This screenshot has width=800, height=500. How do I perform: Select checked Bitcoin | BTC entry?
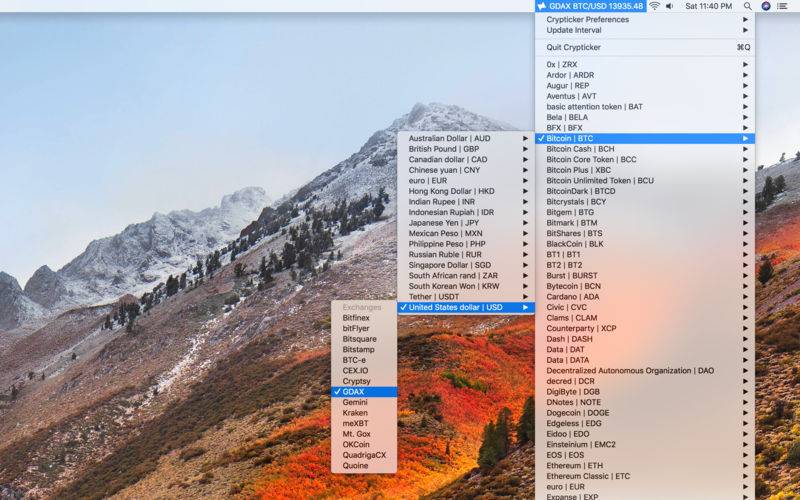pos(645,138)
